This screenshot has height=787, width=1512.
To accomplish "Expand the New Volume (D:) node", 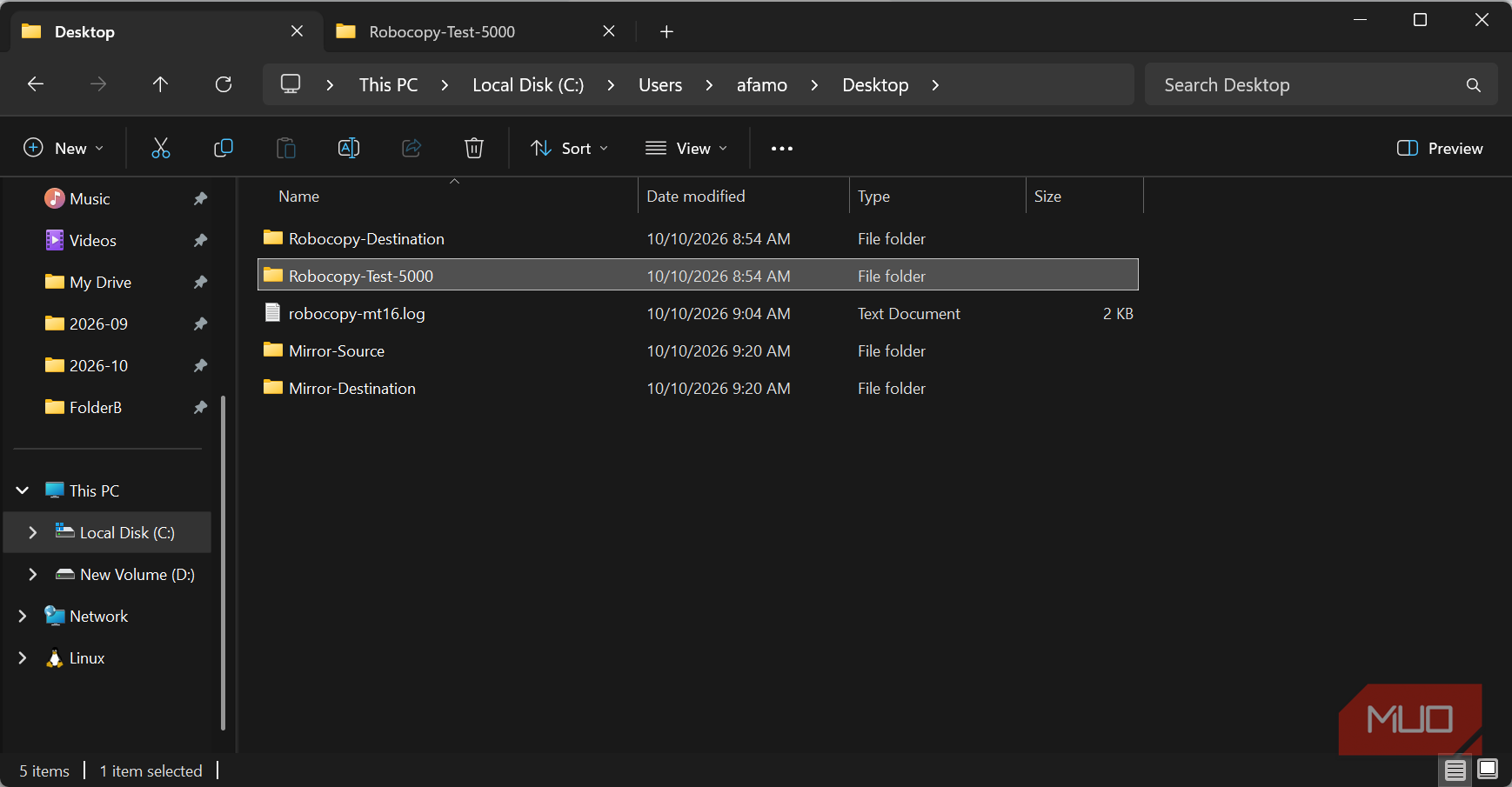I will click(x=33, y=574).
